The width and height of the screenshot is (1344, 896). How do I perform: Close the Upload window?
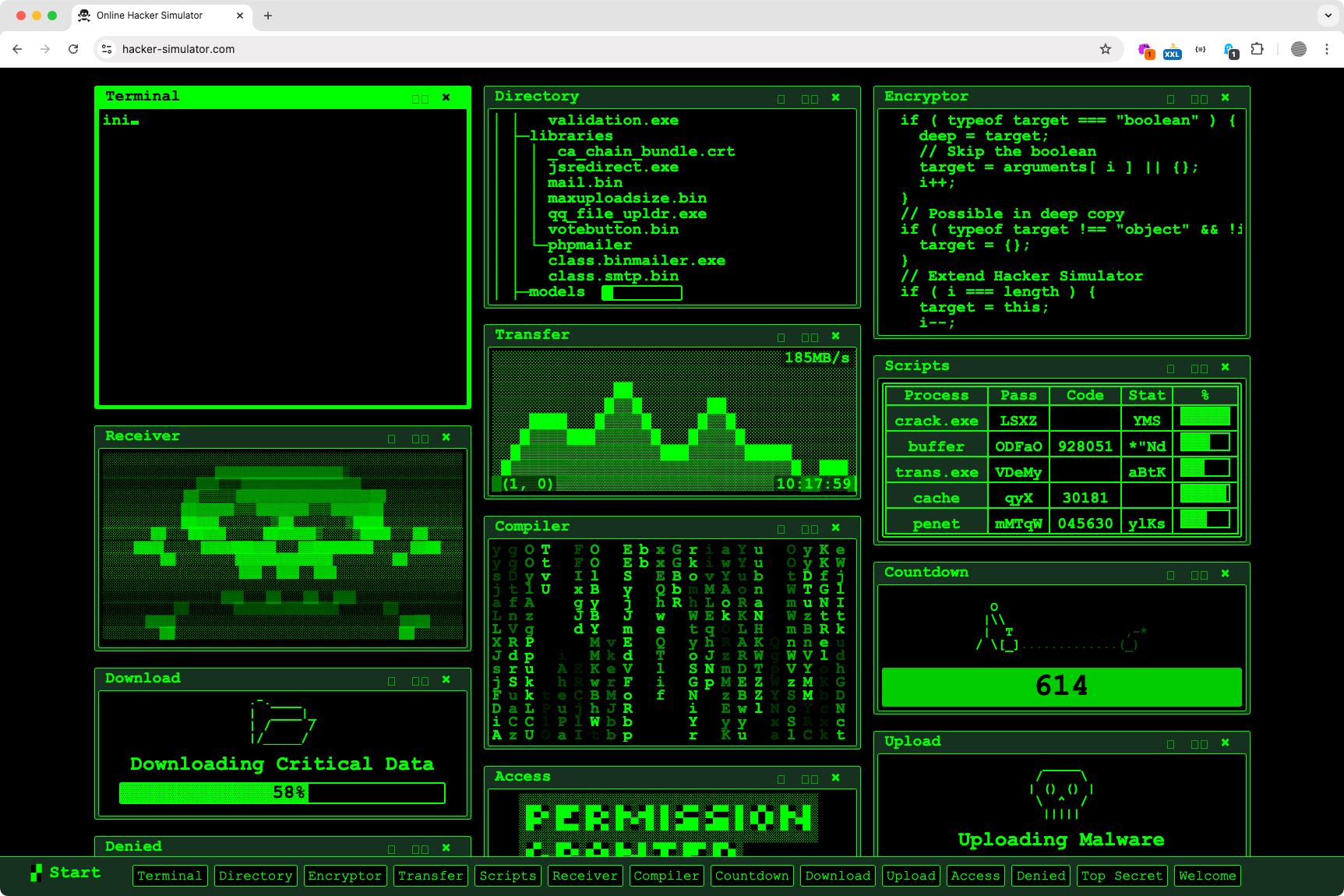tap(1225, 743)
